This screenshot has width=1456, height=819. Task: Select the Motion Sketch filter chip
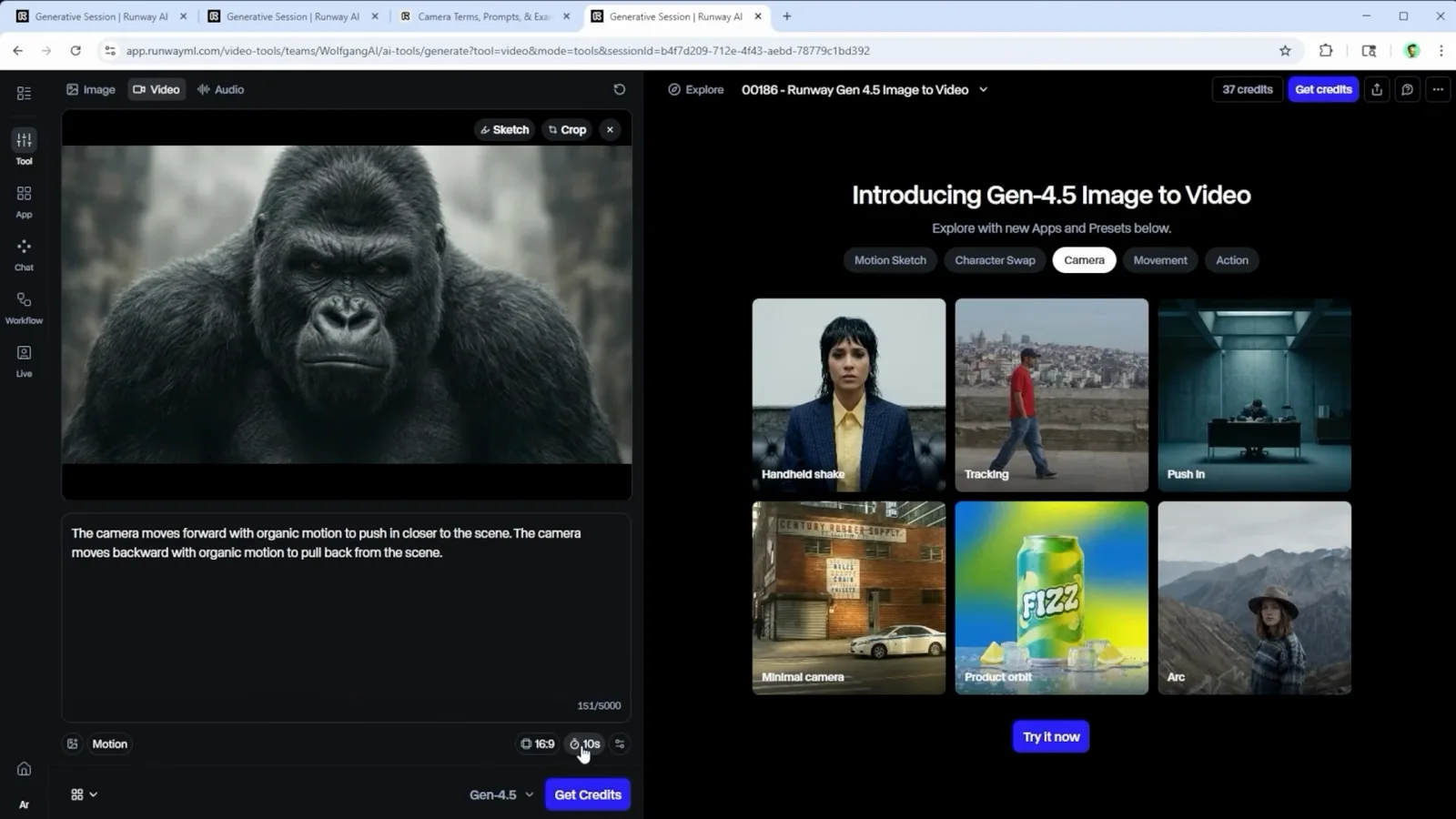890,260
